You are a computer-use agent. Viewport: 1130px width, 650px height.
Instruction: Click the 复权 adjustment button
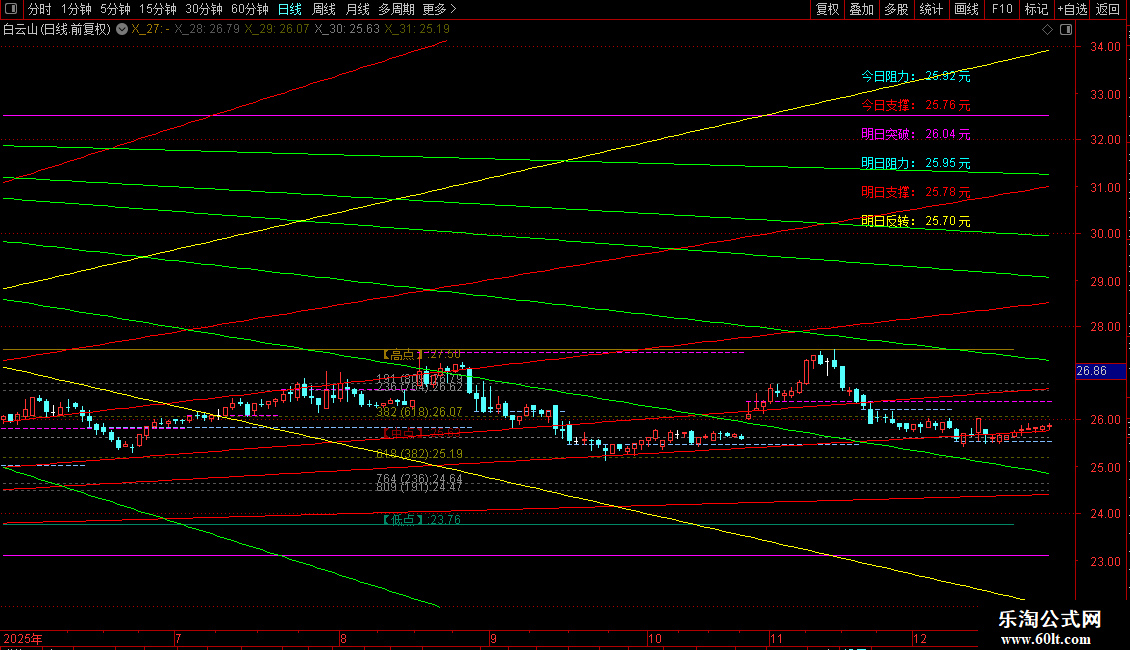point(827,9)
